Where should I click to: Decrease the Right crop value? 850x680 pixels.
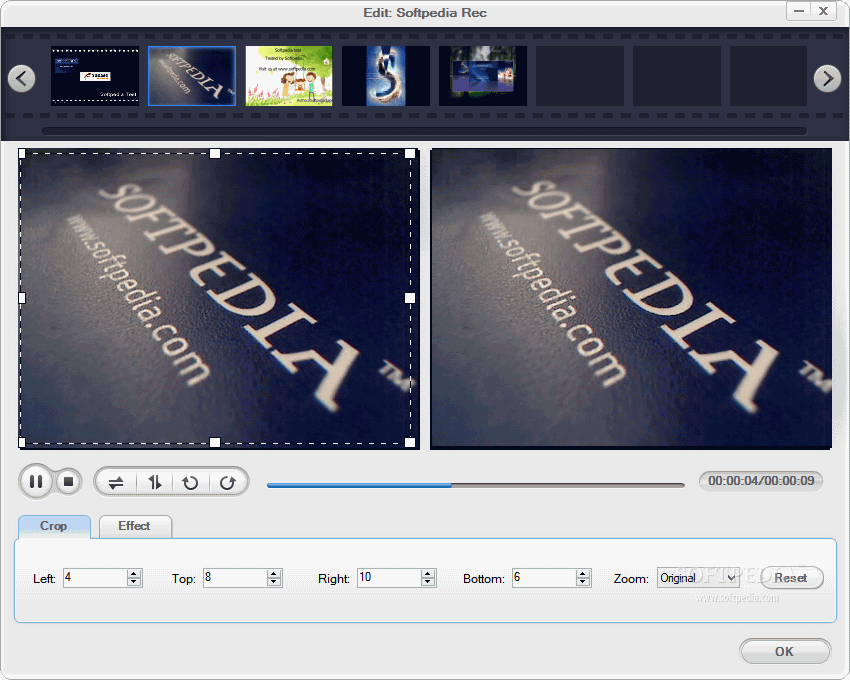(428, 582)
